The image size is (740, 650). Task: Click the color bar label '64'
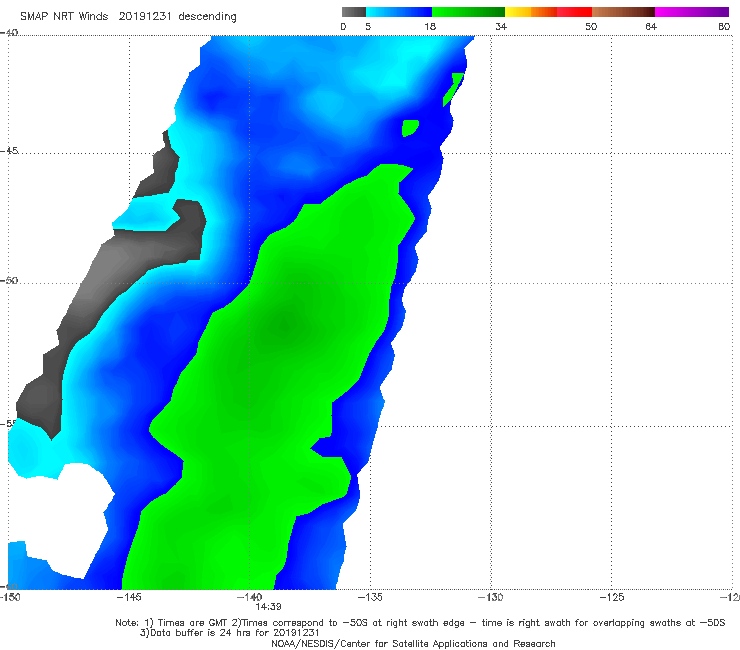[651, 27]
